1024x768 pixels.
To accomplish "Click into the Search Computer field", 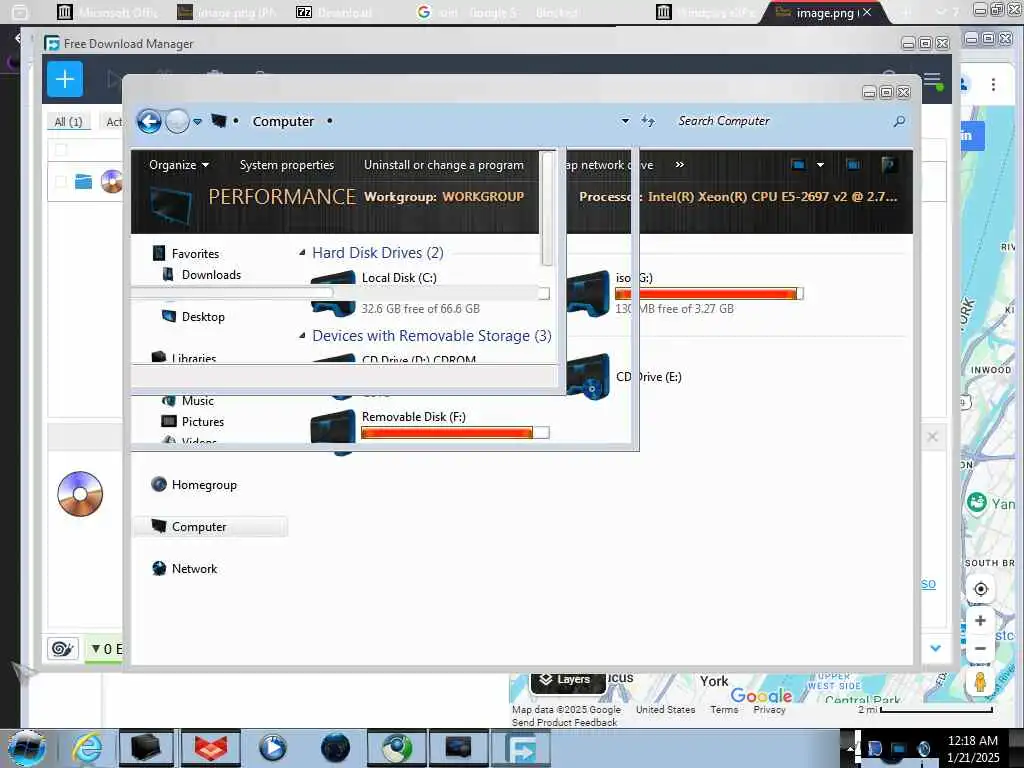I will coord(782,121).
